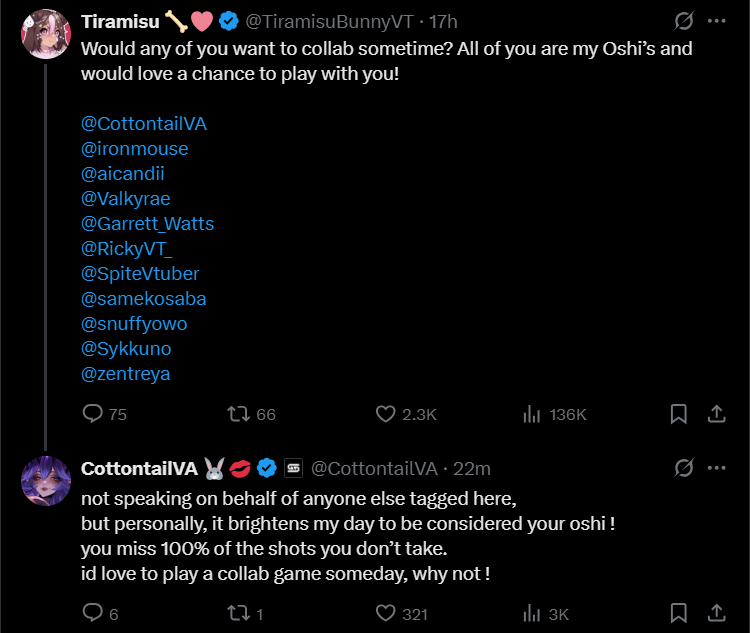Screen dimensions: 750x633
Task: Bookmark CottontailVA's reply
Action: pos(678,612)
